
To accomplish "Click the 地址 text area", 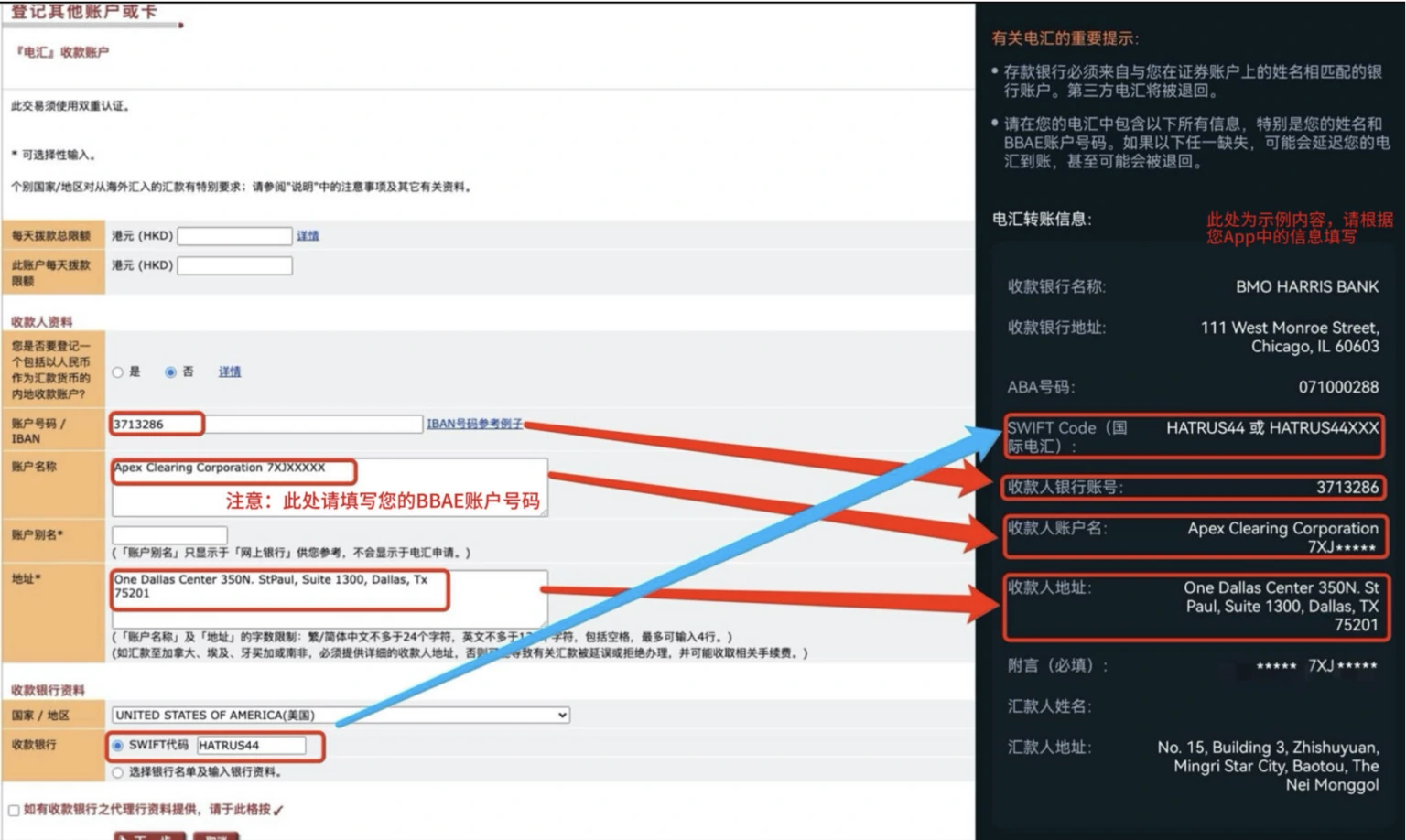I will click(330, 598).
